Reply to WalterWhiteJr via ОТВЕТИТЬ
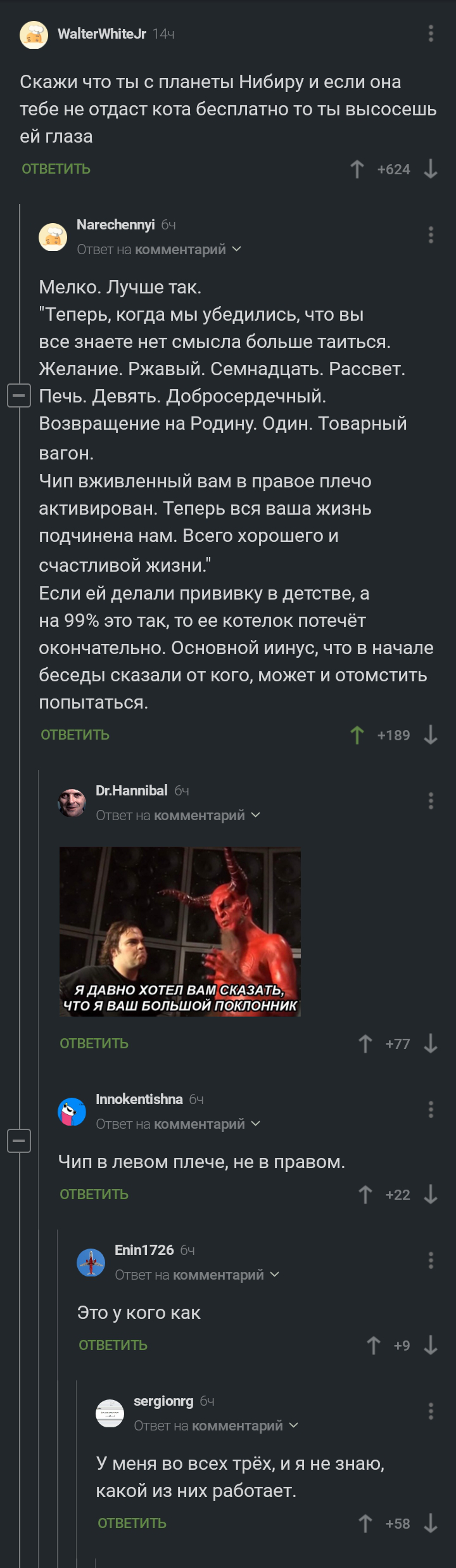The width and height of the screenshot is (456, 1568). pyautogui.click(x=56, y=169)
